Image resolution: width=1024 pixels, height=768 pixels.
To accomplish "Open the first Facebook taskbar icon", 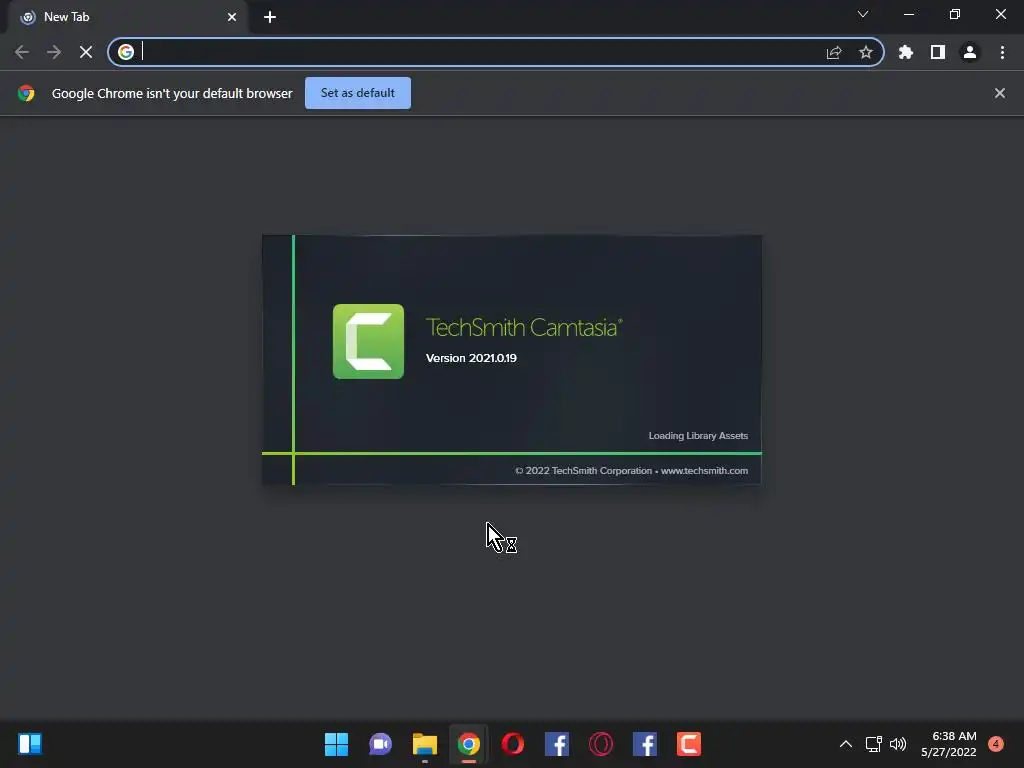I will (x=556, y=744).
